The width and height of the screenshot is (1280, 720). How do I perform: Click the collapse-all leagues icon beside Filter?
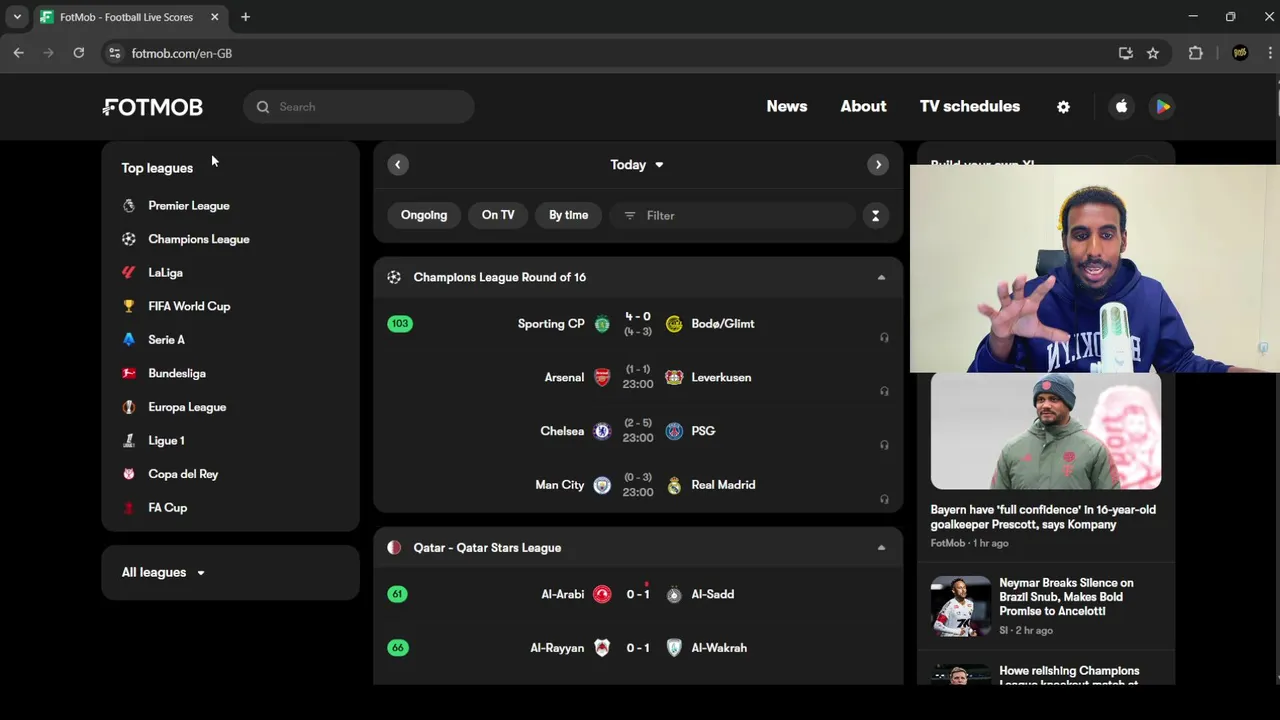tap(875, 215)
